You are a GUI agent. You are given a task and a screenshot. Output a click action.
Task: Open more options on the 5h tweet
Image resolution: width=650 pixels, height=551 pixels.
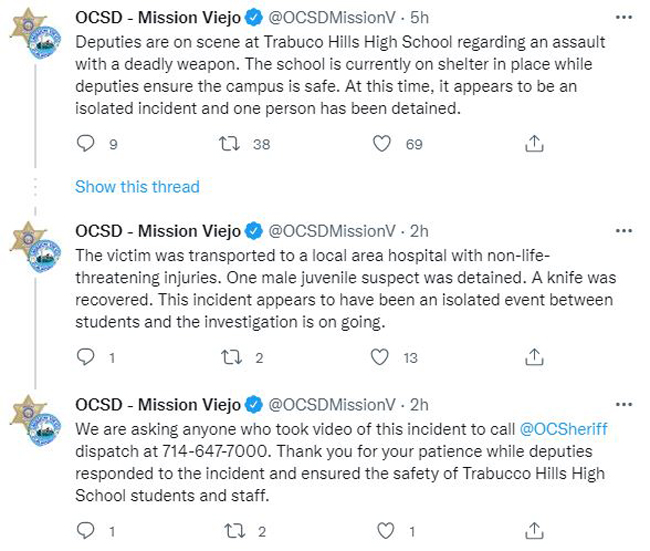pyautogui.click(x=624, y=17)
